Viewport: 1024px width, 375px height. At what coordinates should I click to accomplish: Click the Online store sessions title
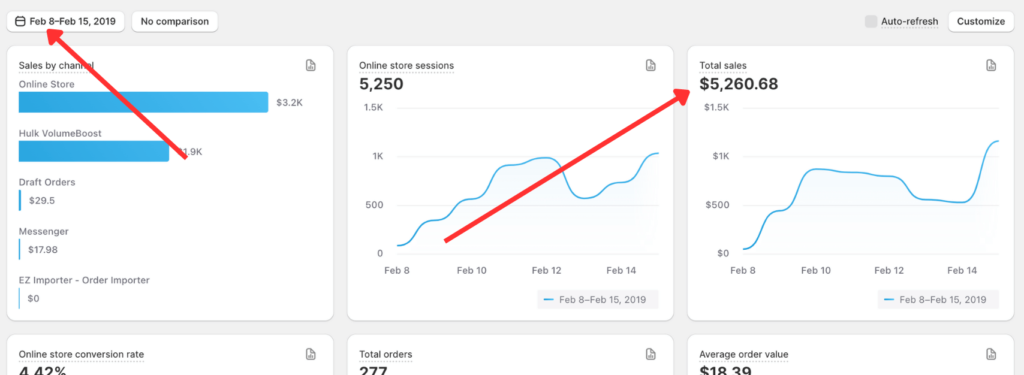406,66
